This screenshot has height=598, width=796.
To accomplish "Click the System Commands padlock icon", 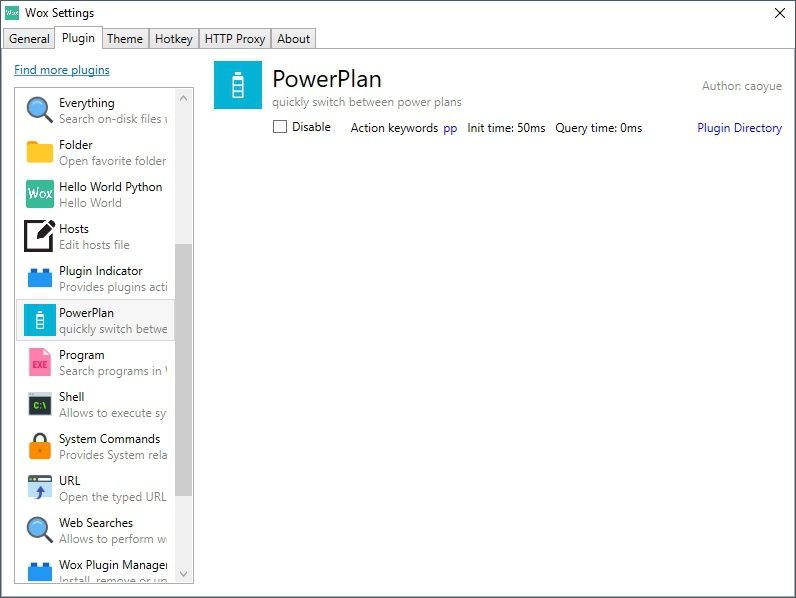I will pos(40,446).
